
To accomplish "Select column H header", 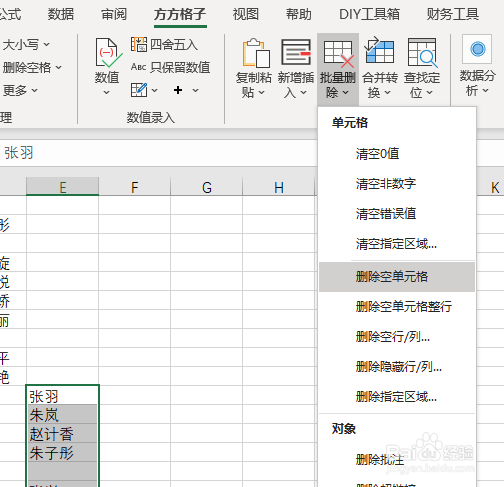I will 279,187.
